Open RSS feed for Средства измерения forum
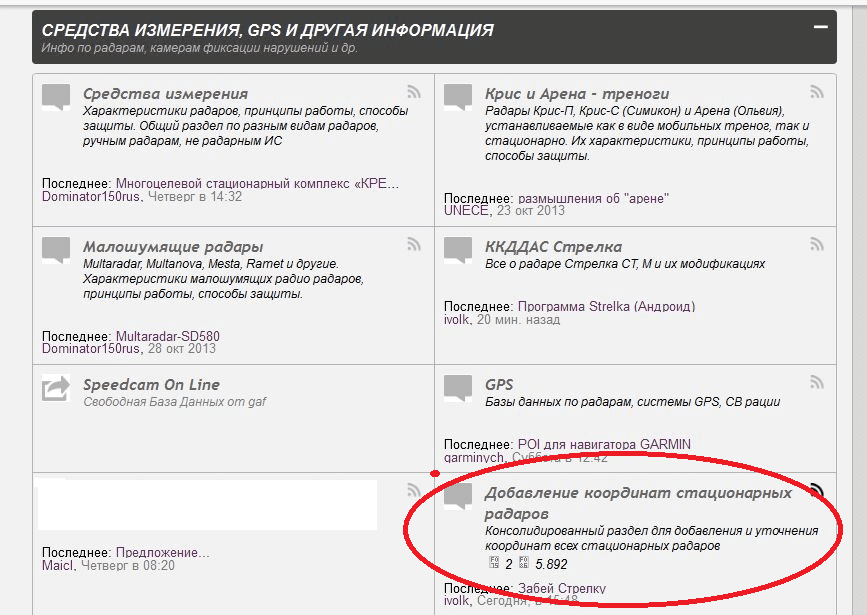 click(x=414, y=92)
